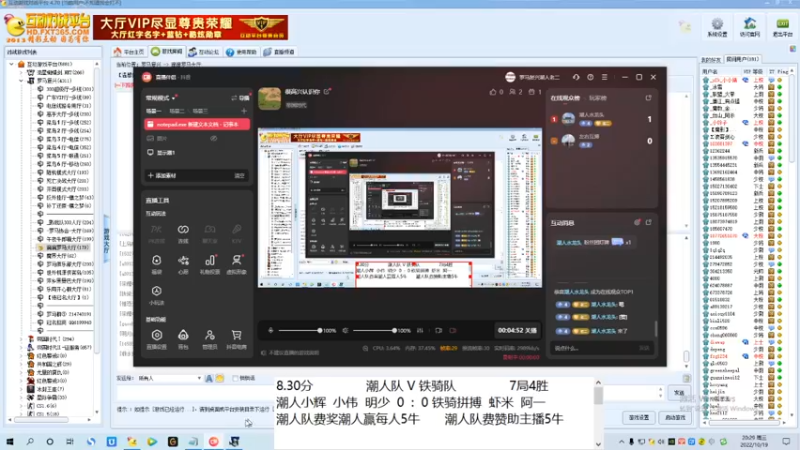Screen dimensions: 800x450
Task: Select the notepad.exe source item
Action: tap(197, 124)
